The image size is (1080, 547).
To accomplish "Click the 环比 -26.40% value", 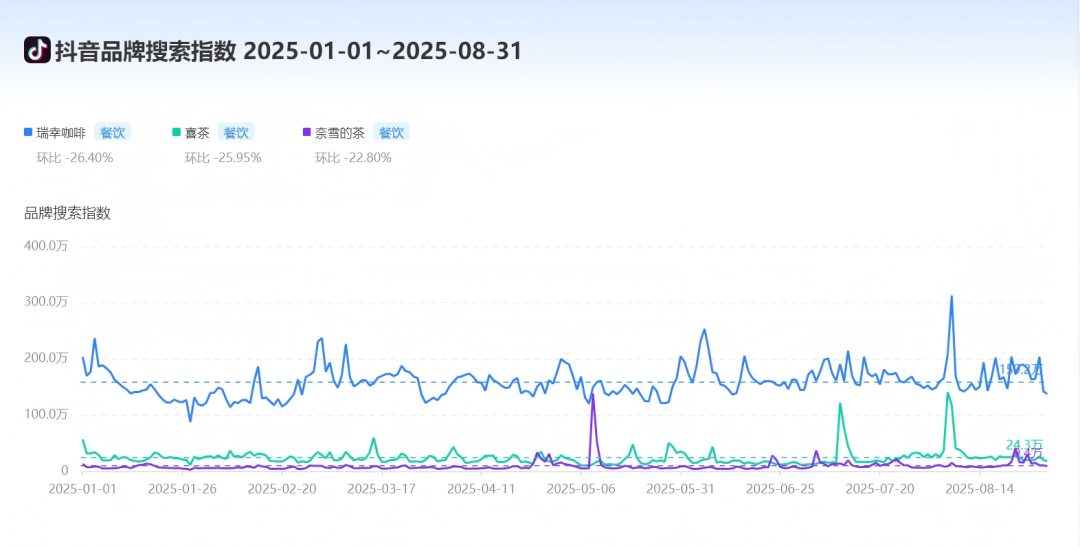I will click(x=74, y=158).
